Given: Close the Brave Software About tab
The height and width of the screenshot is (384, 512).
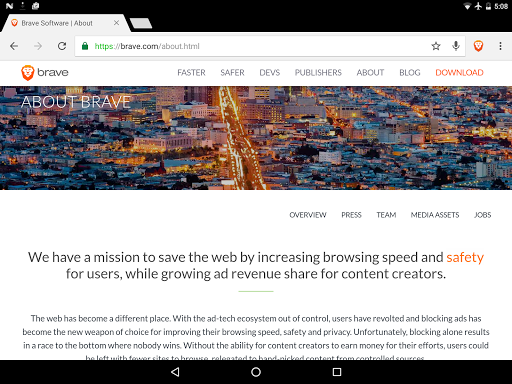Looking at the screenshot, I should pyautogui.click(x=116, y=23).
